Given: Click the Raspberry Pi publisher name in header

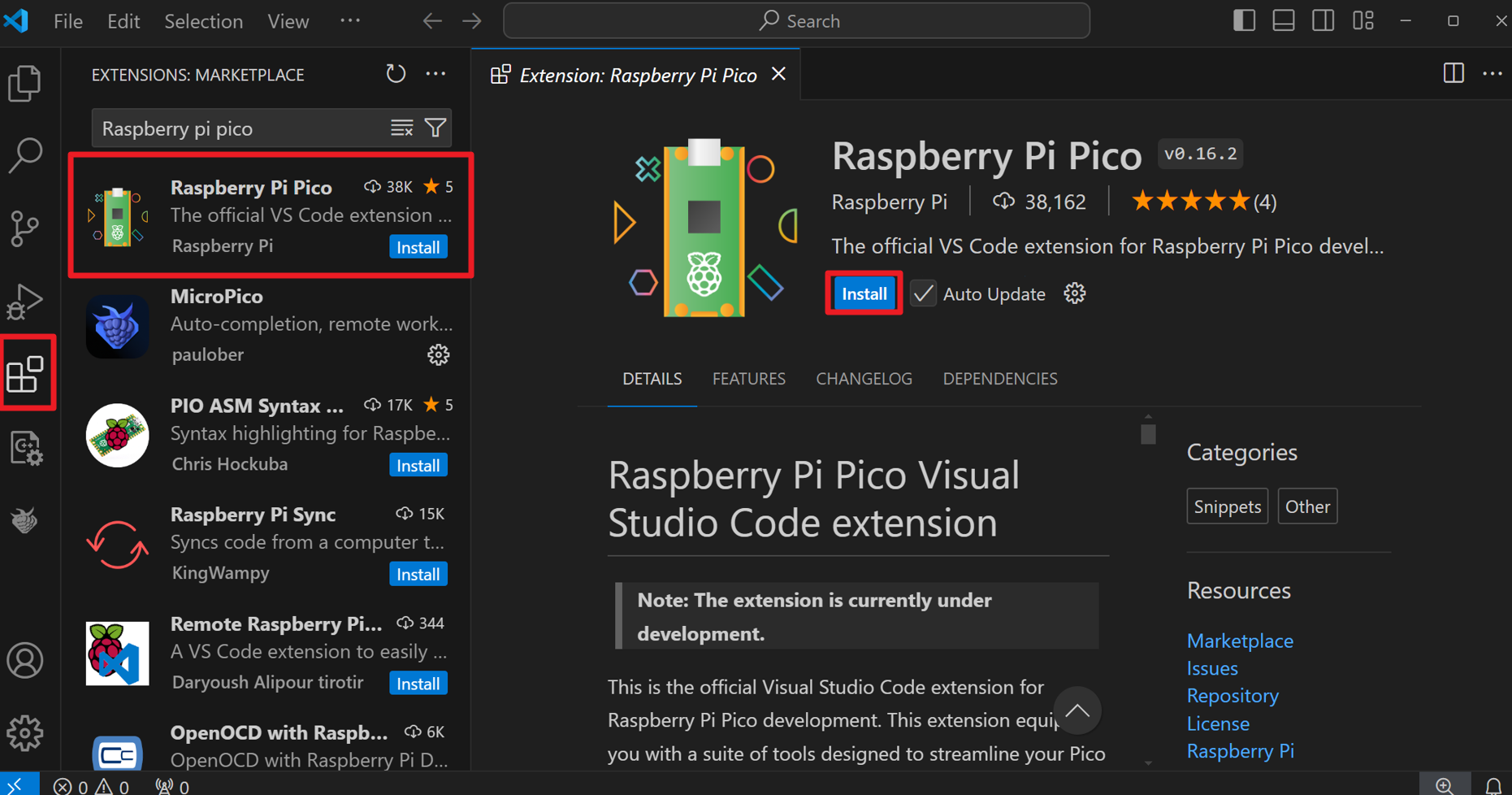Looking at the screenshot, I should point(889,202).
